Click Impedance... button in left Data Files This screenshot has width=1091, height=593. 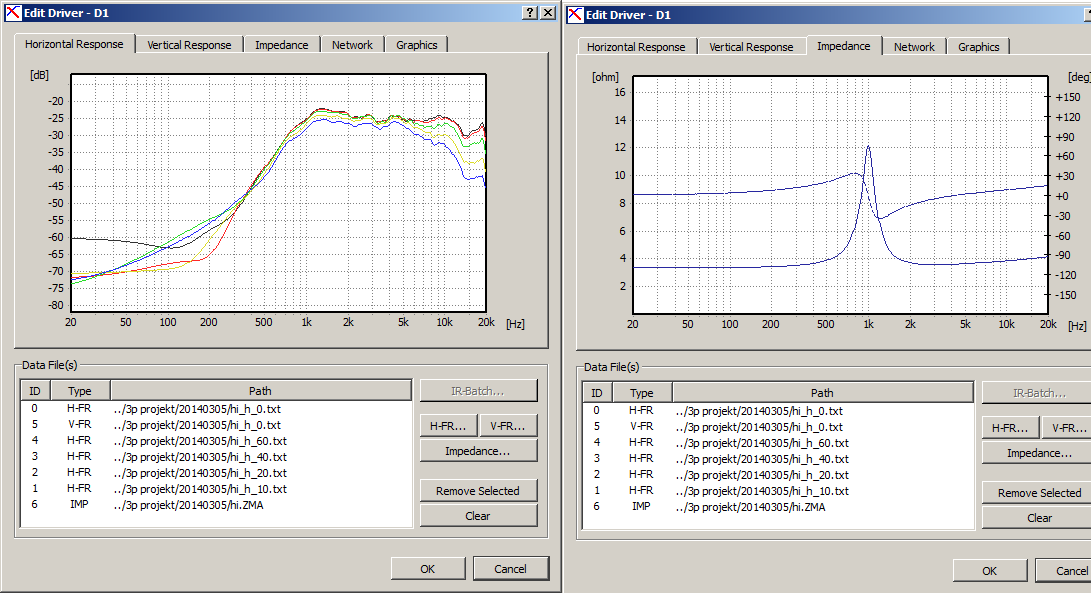click(478, 451)
